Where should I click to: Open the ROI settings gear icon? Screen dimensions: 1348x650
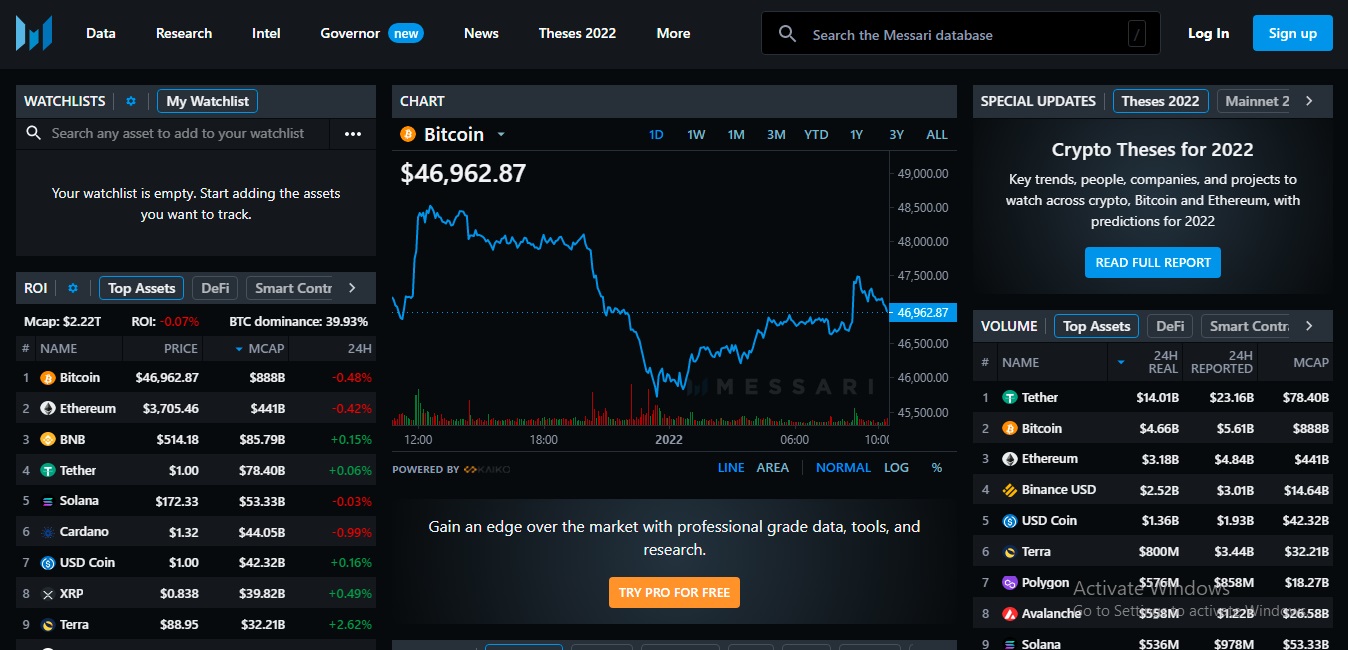point(73,288)
